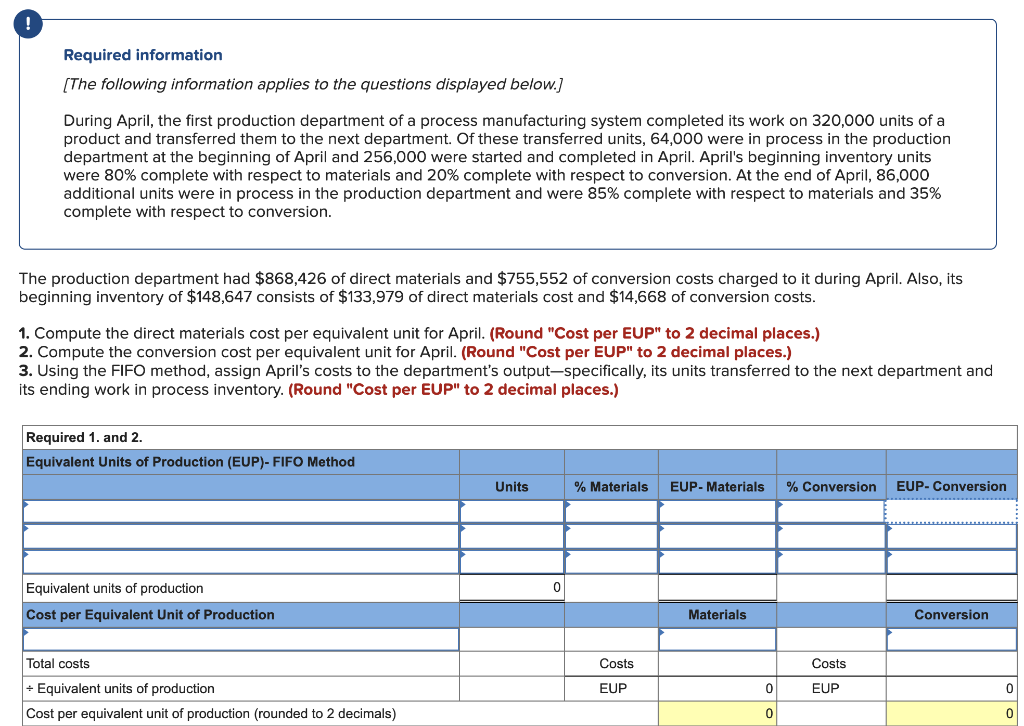Click the Total costs cell under Materials
The width and height of the screenshot is (1024, 726).
tap(716, 663)
